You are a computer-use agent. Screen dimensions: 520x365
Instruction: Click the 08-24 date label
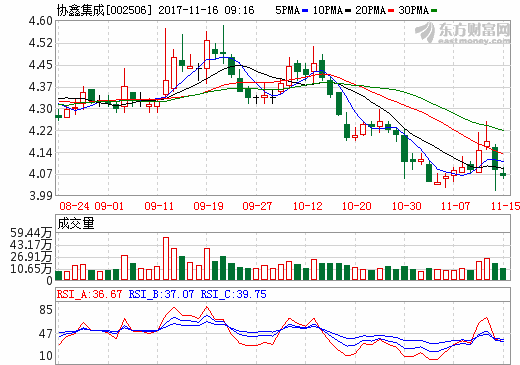74,206
